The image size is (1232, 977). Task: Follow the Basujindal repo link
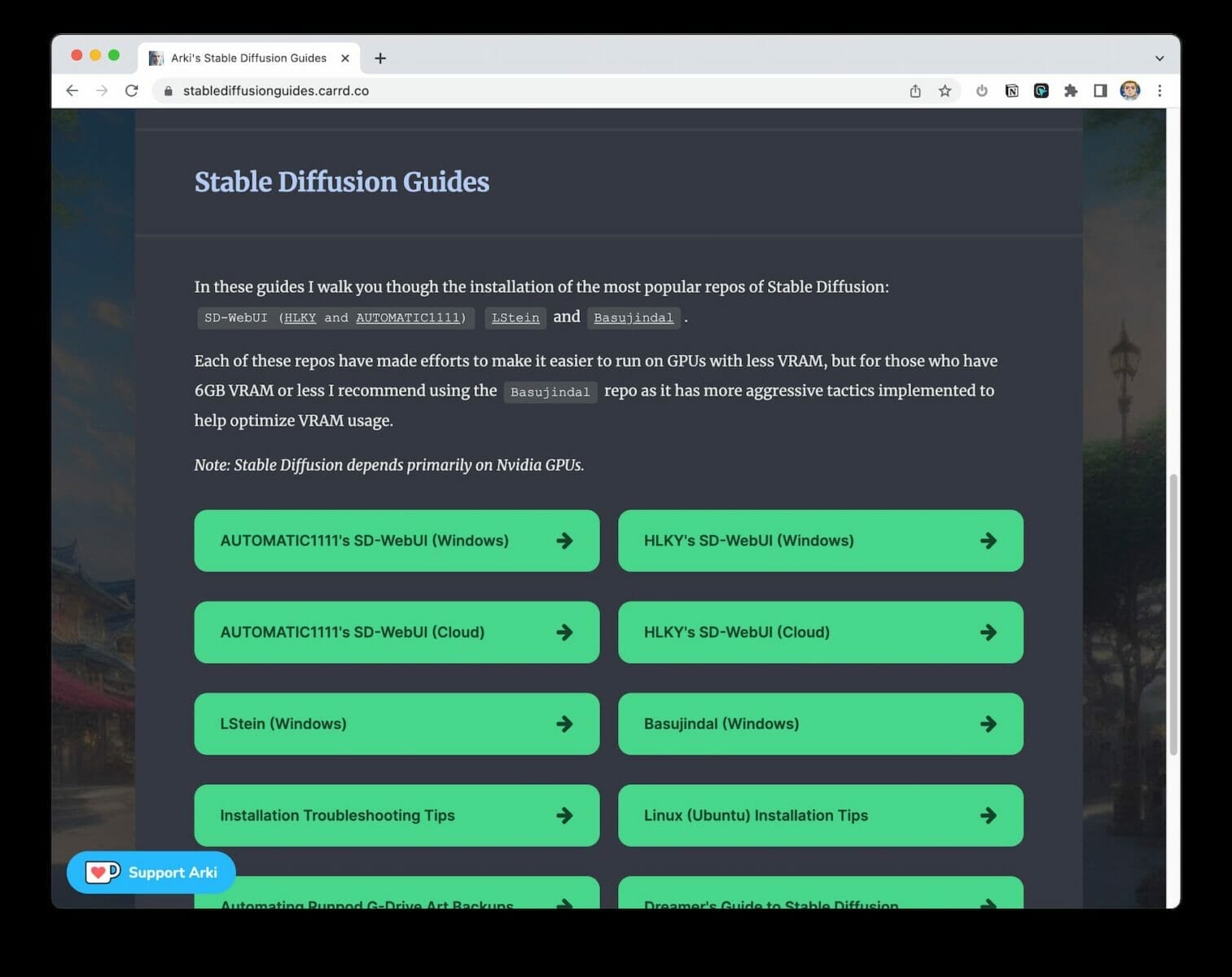(634, 318)
